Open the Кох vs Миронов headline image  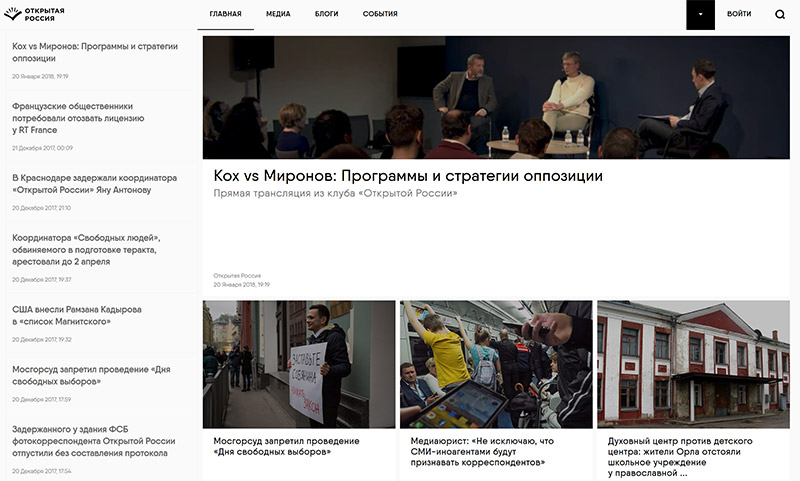496,97
